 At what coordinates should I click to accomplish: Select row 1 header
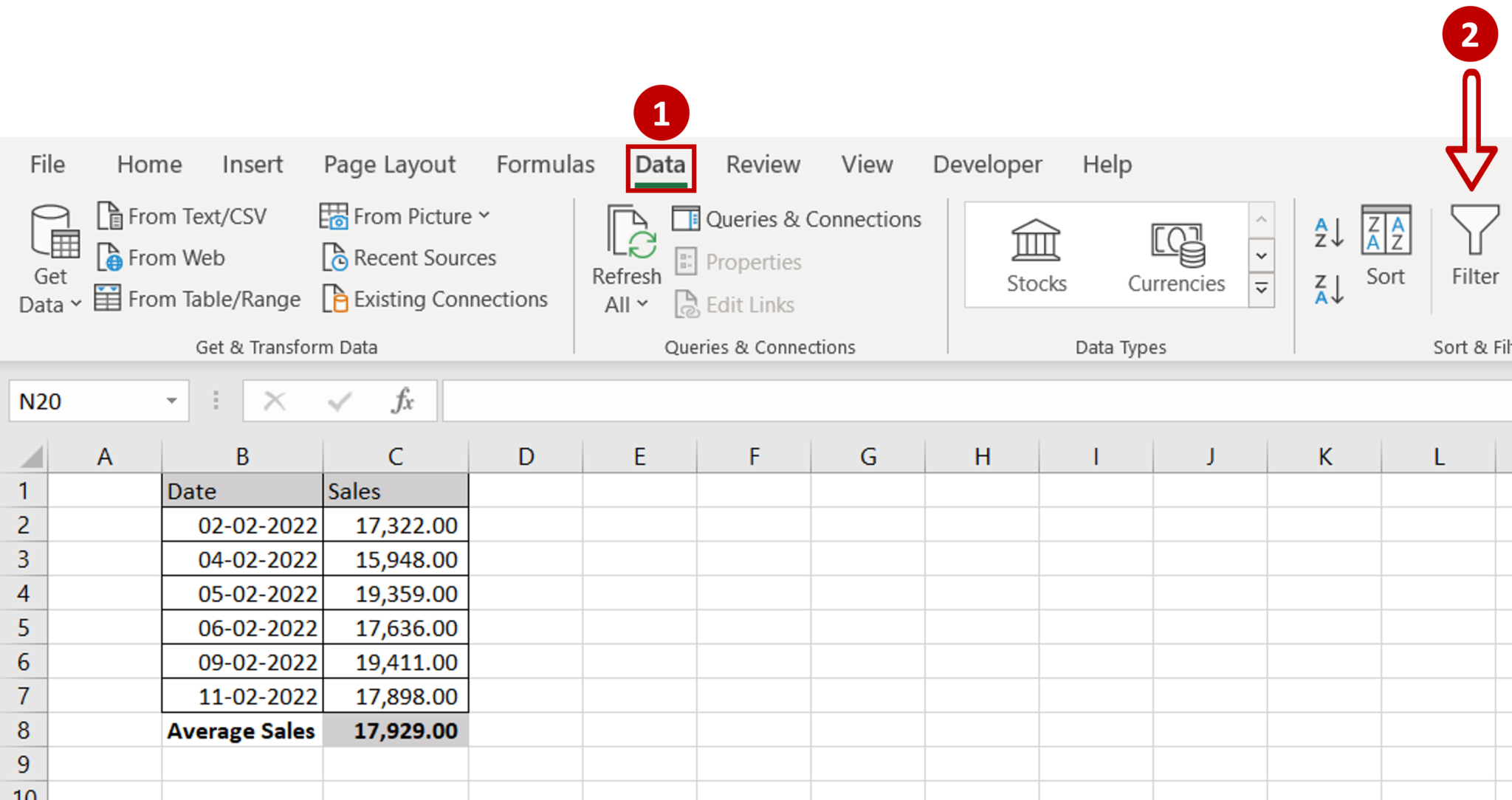[x=24, y=491]
